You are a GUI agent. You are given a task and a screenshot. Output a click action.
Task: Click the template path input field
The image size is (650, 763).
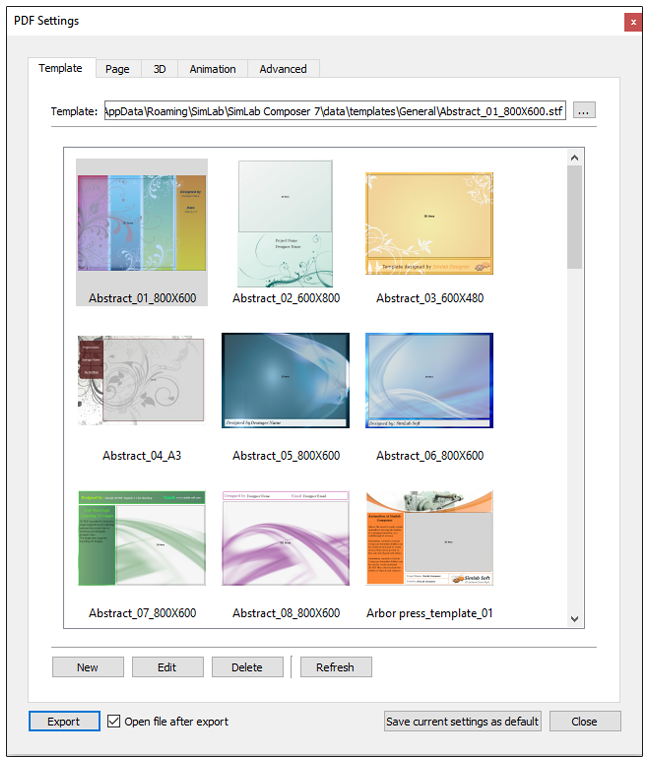335,111
